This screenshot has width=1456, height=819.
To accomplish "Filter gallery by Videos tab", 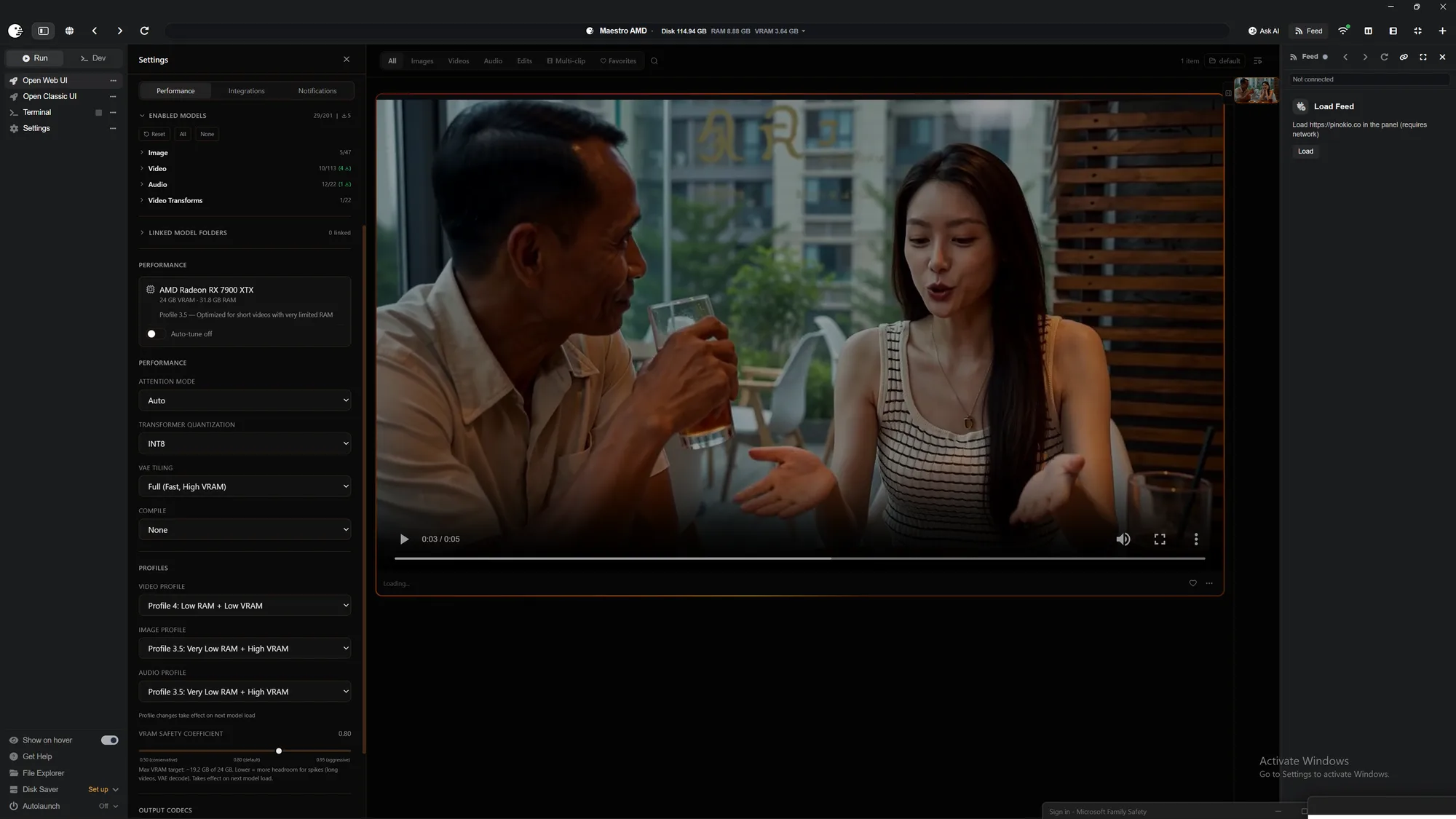I will (459, 61).
